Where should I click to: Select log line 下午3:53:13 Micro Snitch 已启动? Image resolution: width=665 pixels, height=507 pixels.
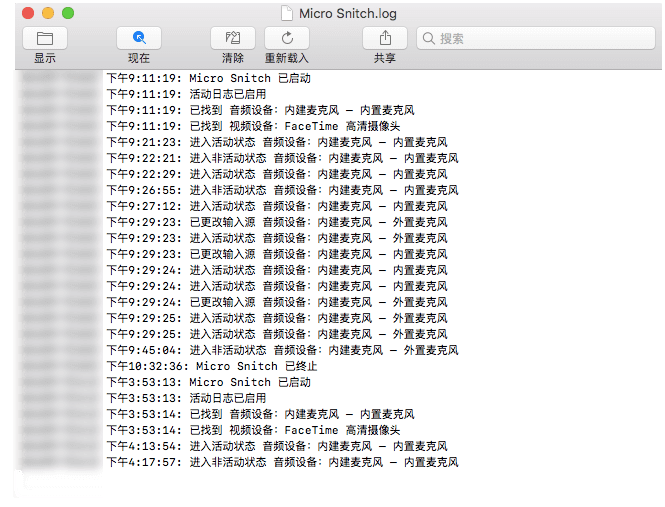click(208, 382)
